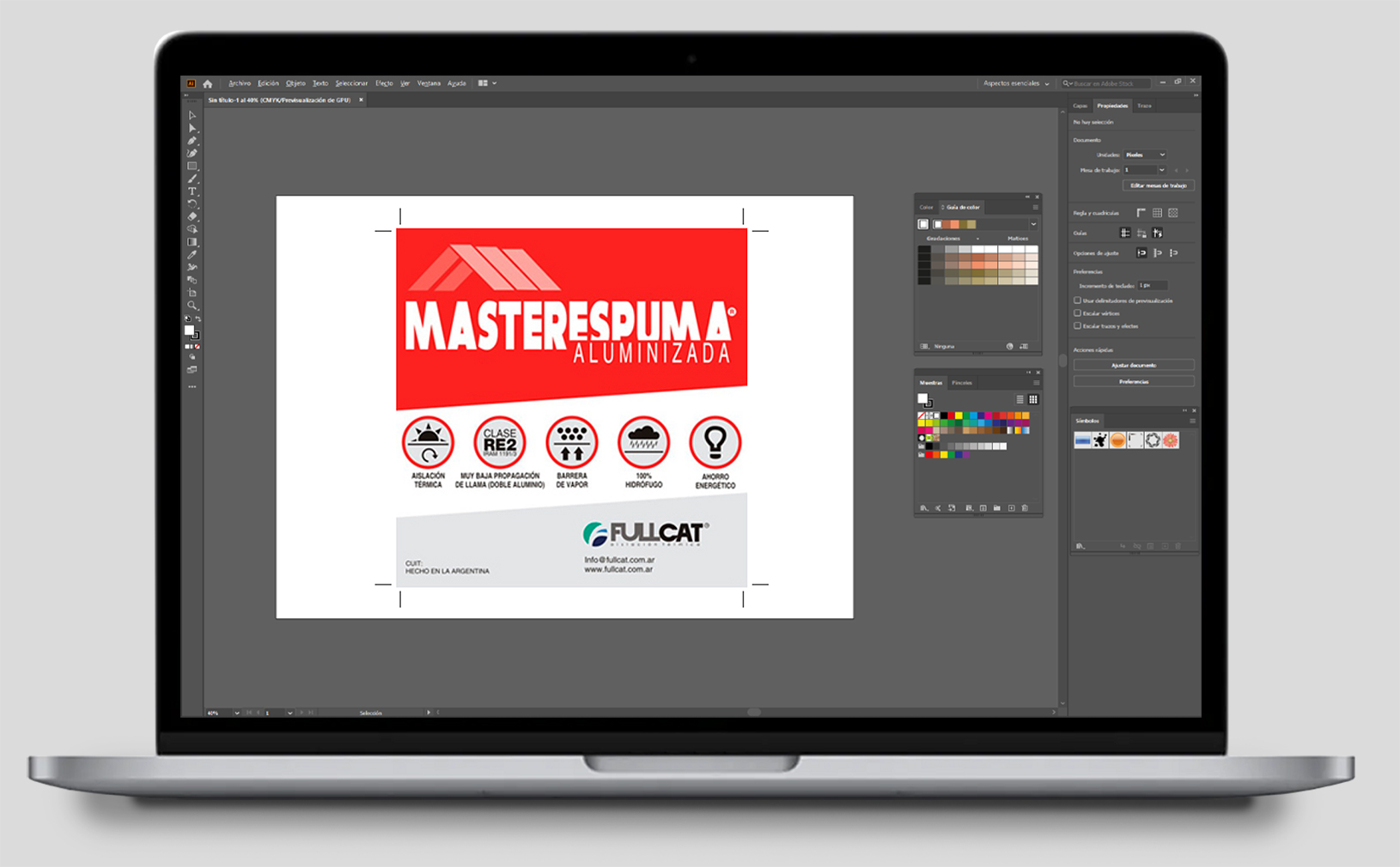
Task: Open Guía de color panel menu
Action: tap(1035, 208)
